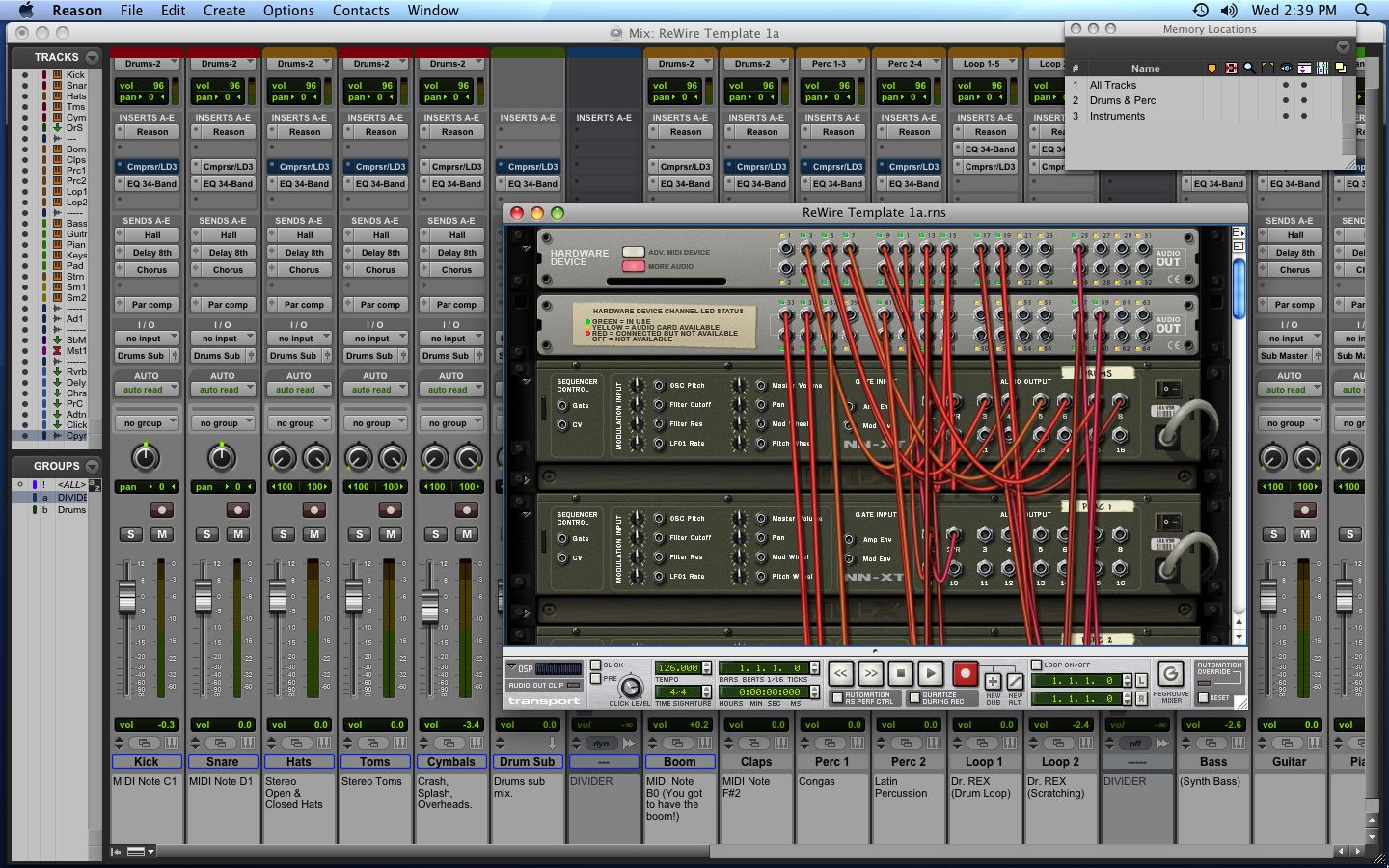Select the Drums & Perc memory location
1389x868 pixels.
[1124, 100]
